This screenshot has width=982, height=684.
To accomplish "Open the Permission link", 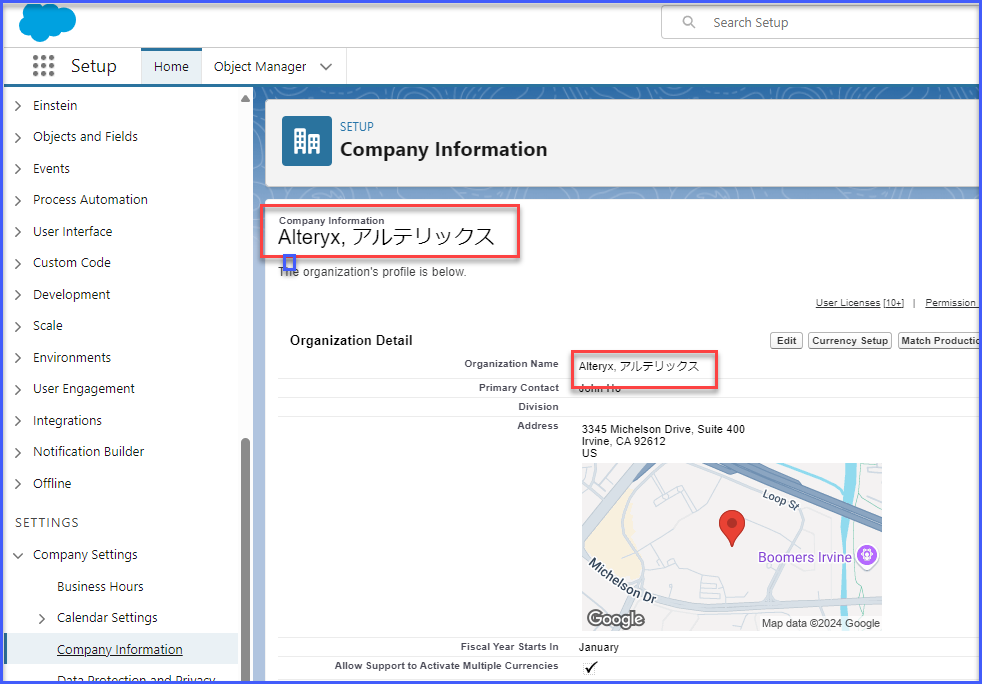I will pyautogui.click(x=951, y=303).
